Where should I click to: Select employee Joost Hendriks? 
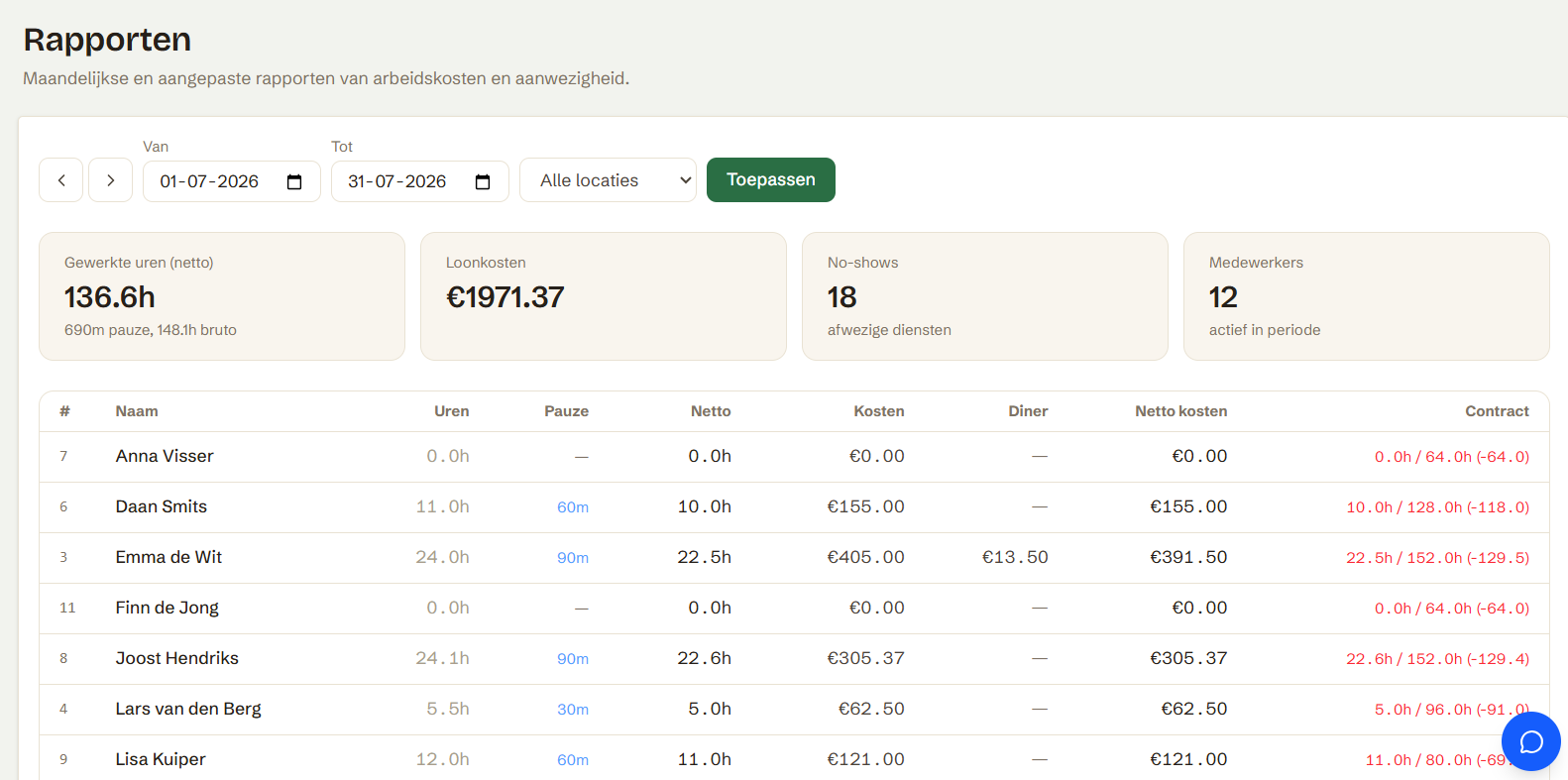point(177,658)
